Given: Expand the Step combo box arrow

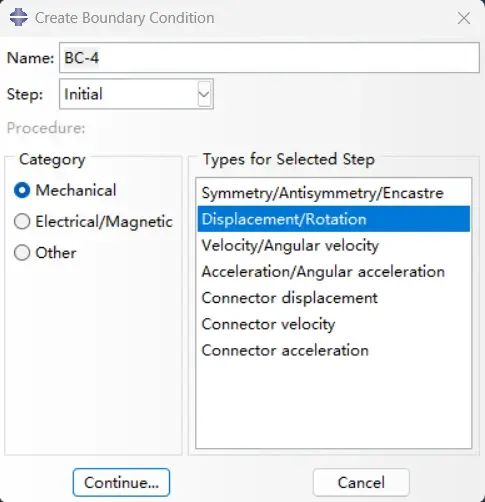Looking at the screenshot, I should pos(204,94).
